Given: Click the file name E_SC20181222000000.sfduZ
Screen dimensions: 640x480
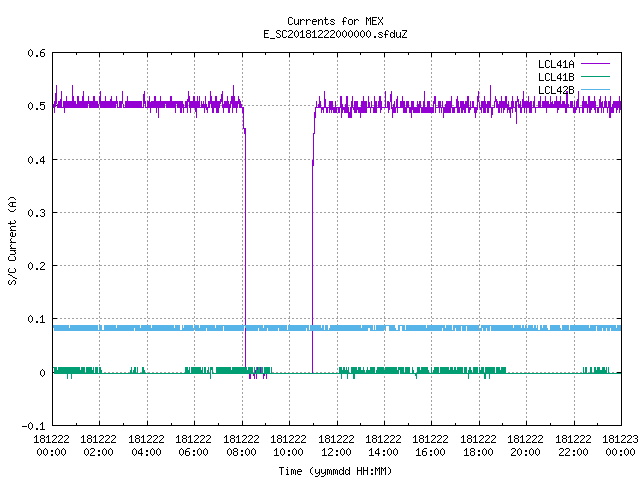Looking at the screenshot, I should 335,34.
